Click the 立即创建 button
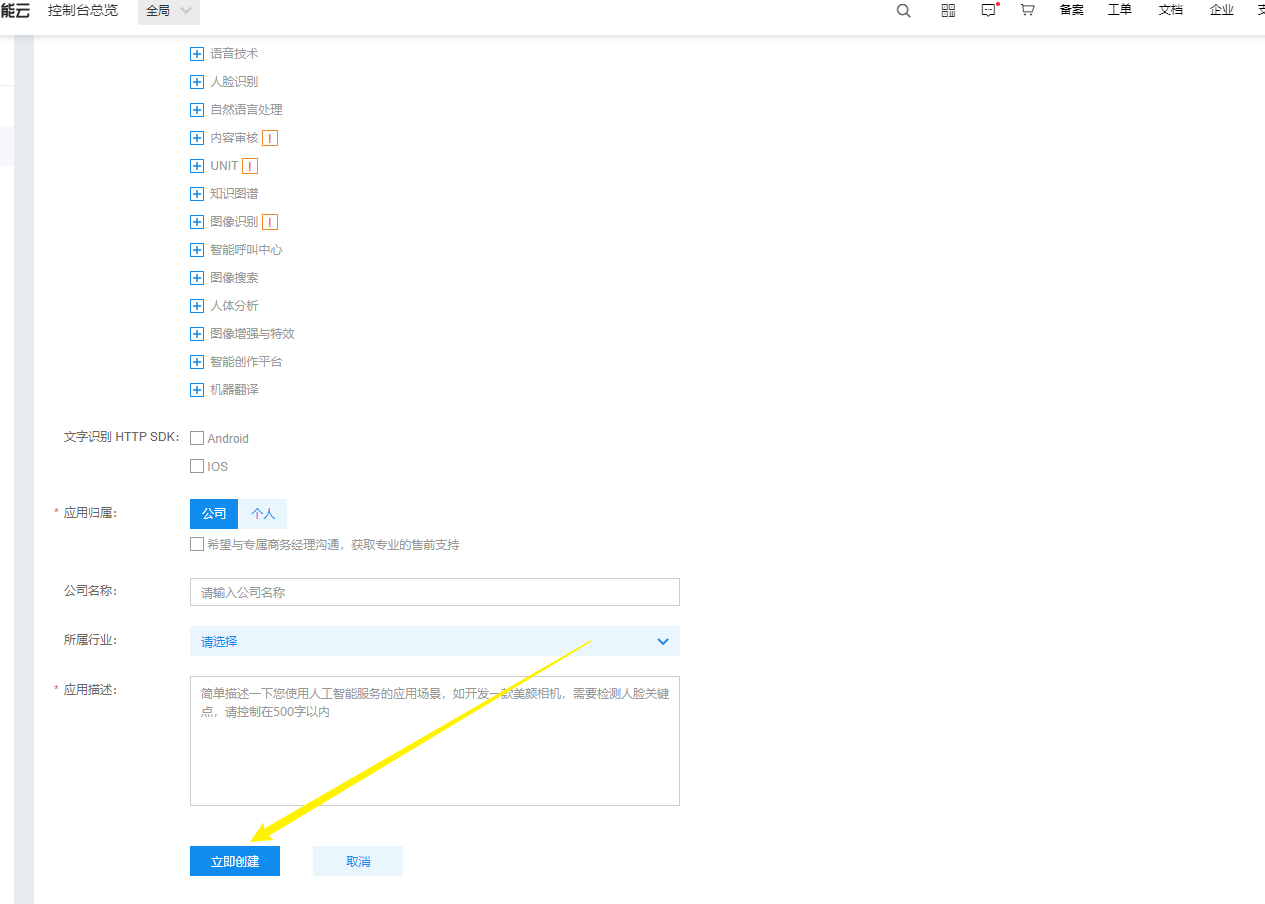 (x=234, y=860)
